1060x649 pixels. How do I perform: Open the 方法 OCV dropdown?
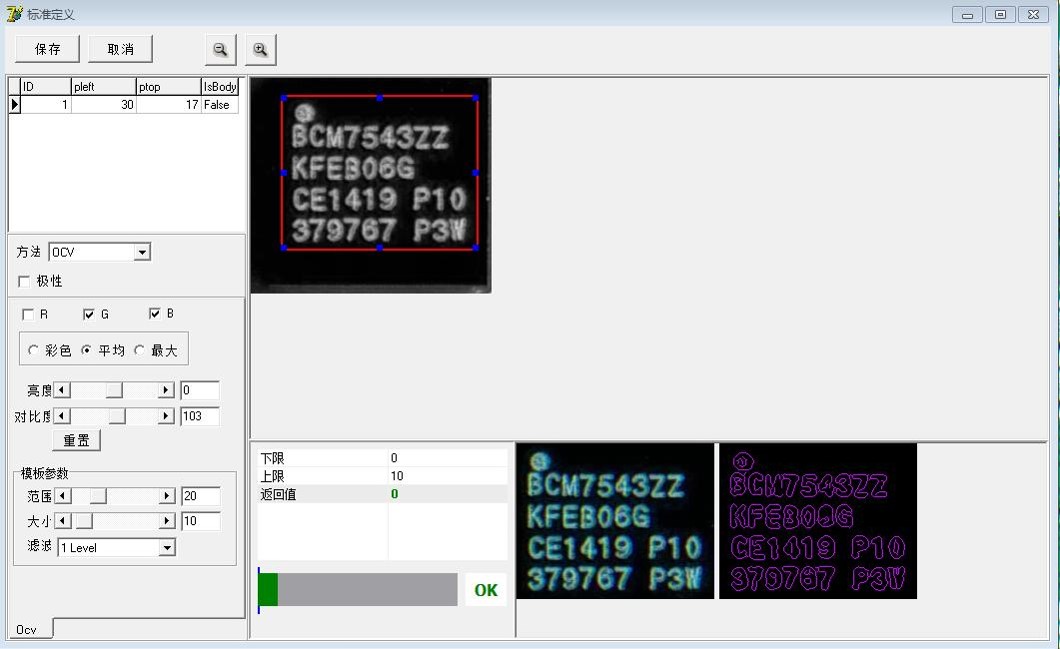point(142,253)
